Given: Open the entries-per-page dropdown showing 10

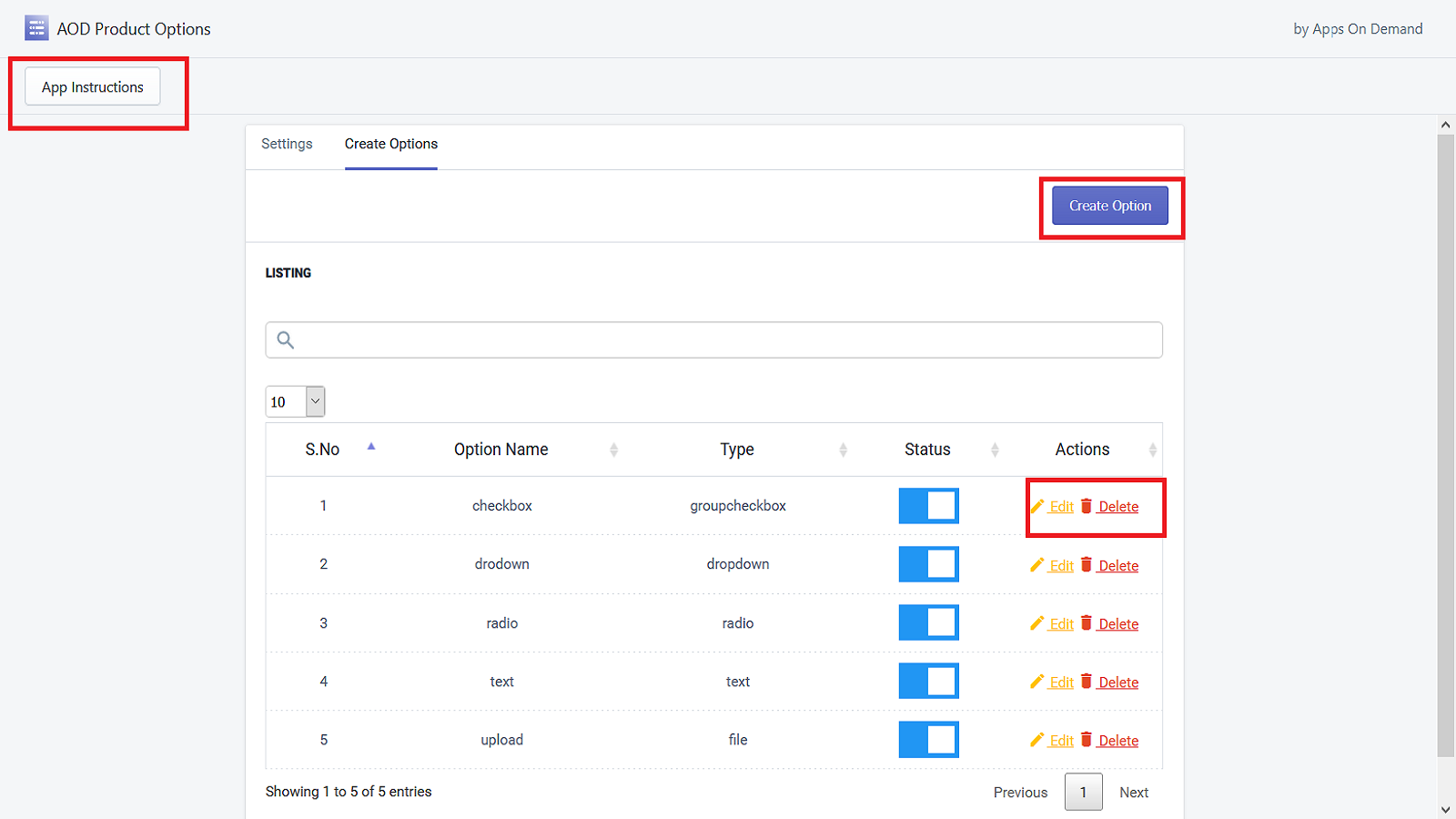Looking at the screenshot, I should pos(295,401).
